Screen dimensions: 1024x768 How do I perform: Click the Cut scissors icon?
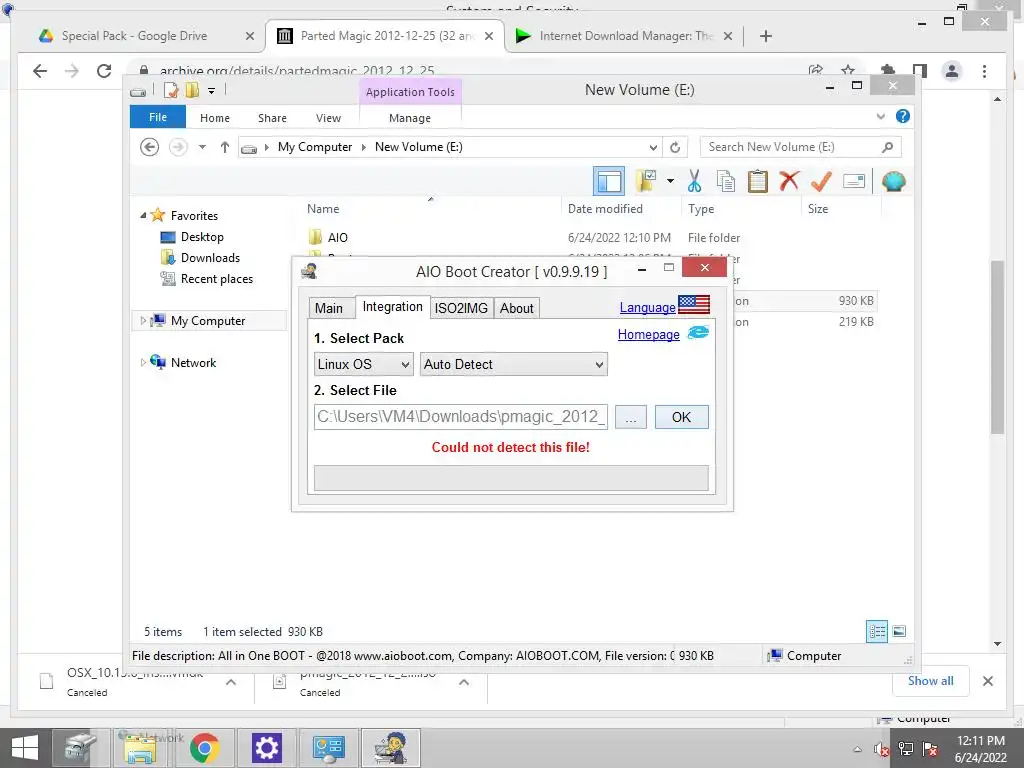694,181
